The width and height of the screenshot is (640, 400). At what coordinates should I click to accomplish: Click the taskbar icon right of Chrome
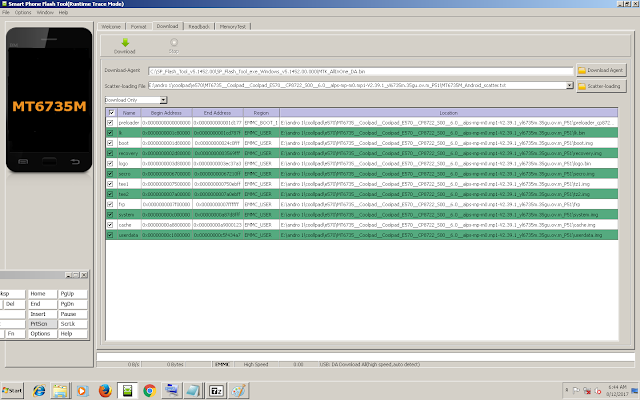(x=171, y=391)
